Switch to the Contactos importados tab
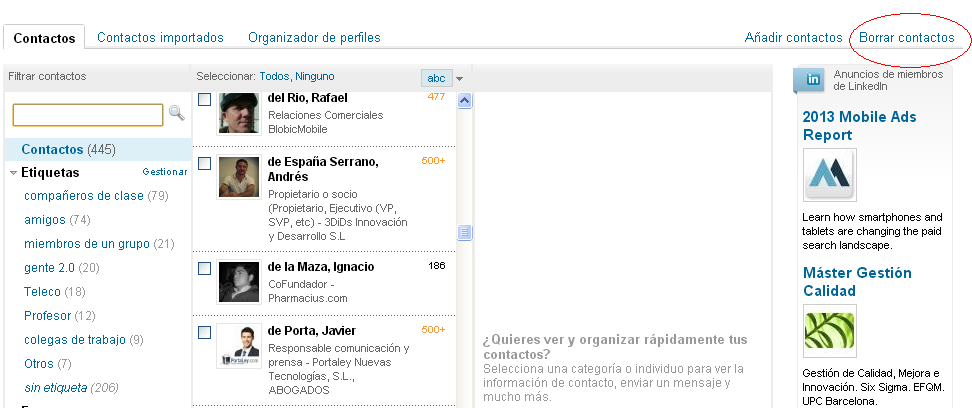Image resolution: width=972 pixels, height=408 pixels. [161, 37]
